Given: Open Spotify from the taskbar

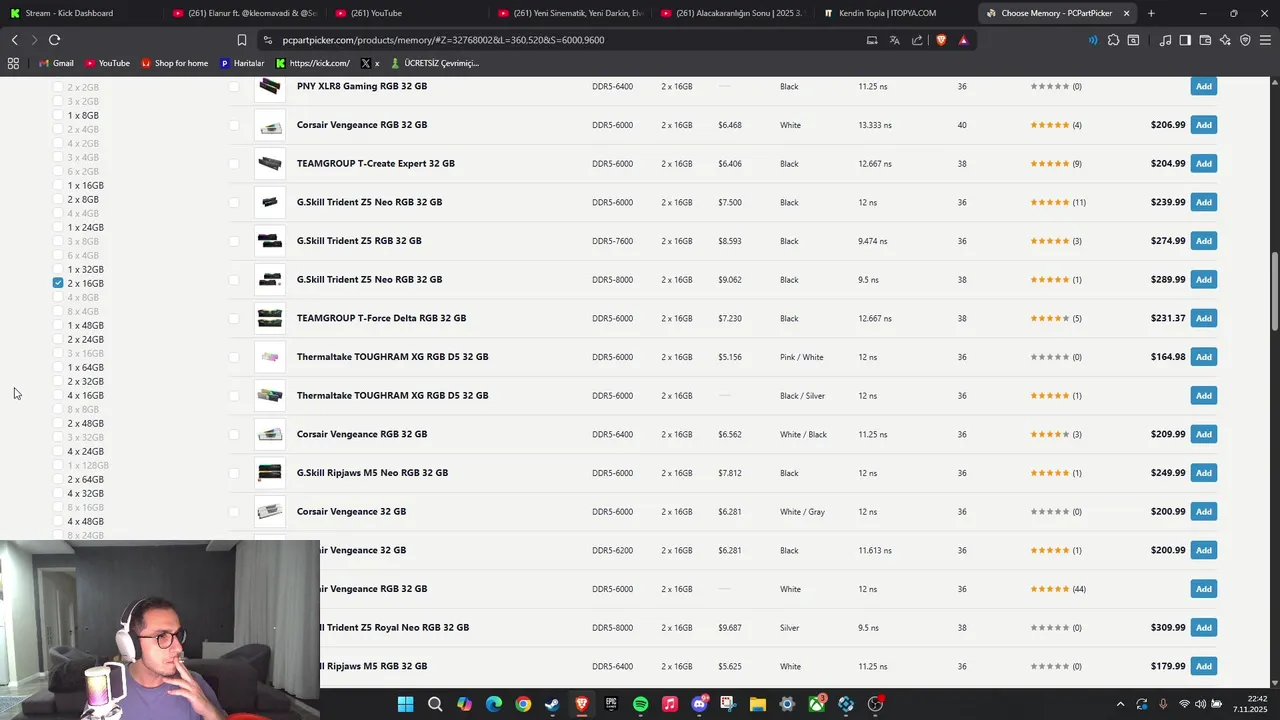Looking at the screenshot, I should pos(640,704).
